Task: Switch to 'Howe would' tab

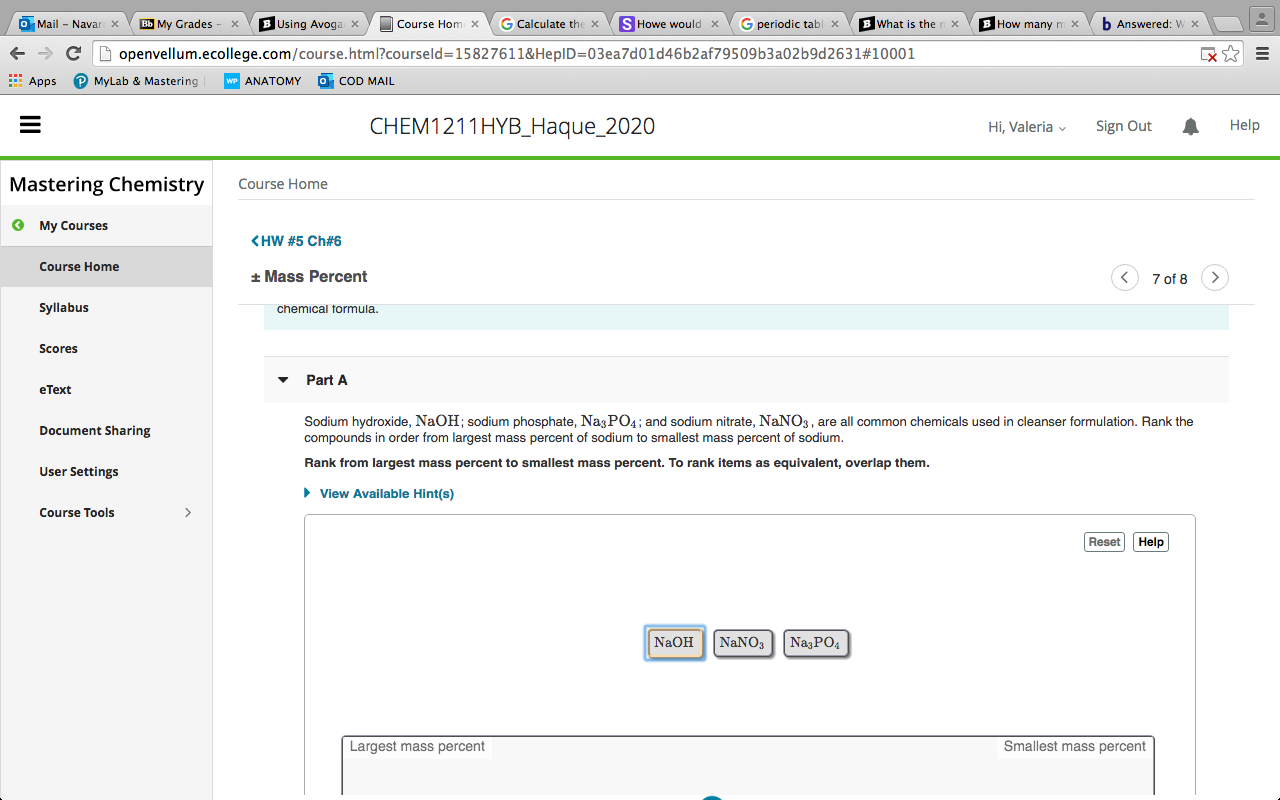Action: point(668,23)
